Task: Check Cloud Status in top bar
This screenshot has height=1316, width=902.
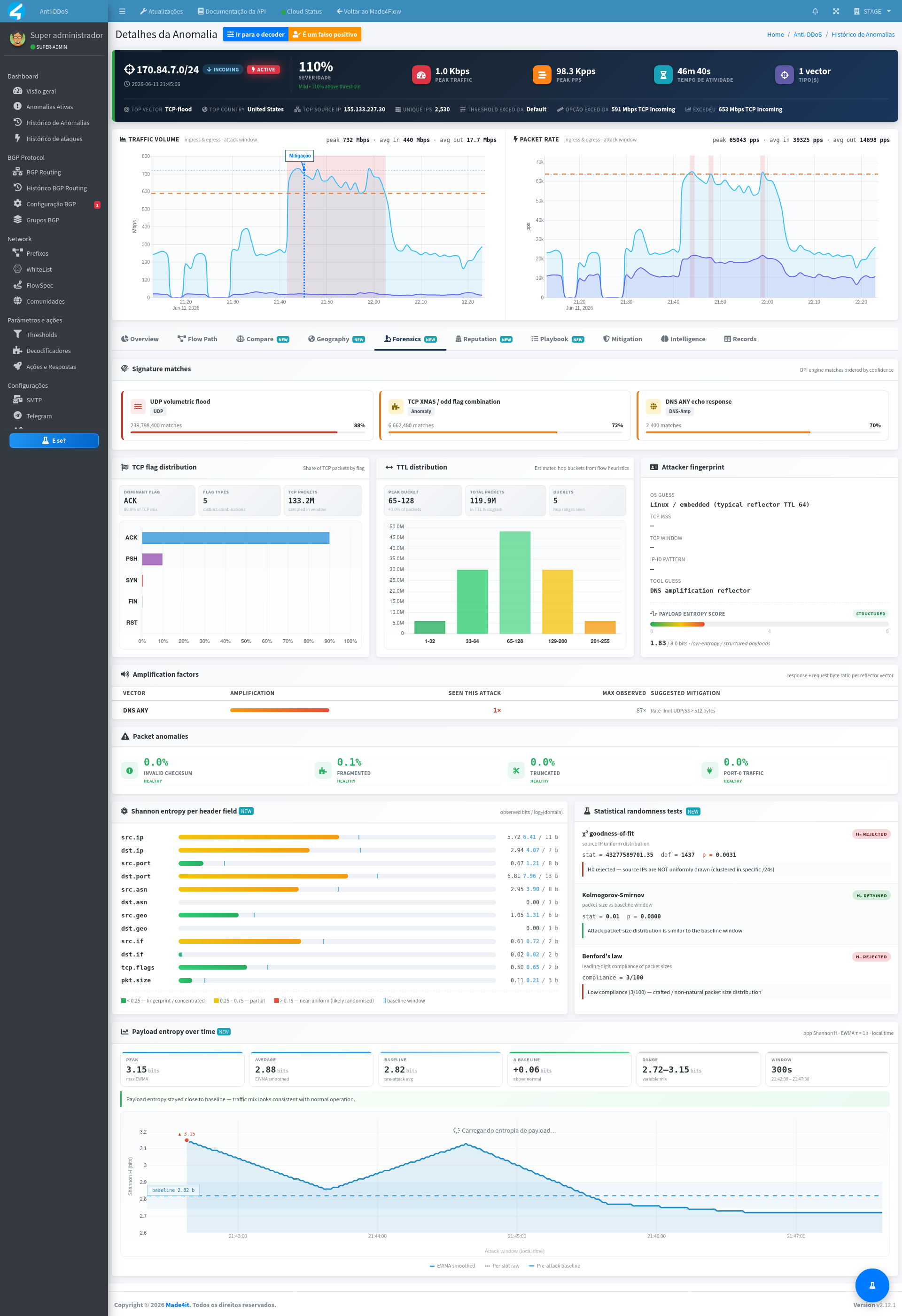Action: tap(301, 11)
